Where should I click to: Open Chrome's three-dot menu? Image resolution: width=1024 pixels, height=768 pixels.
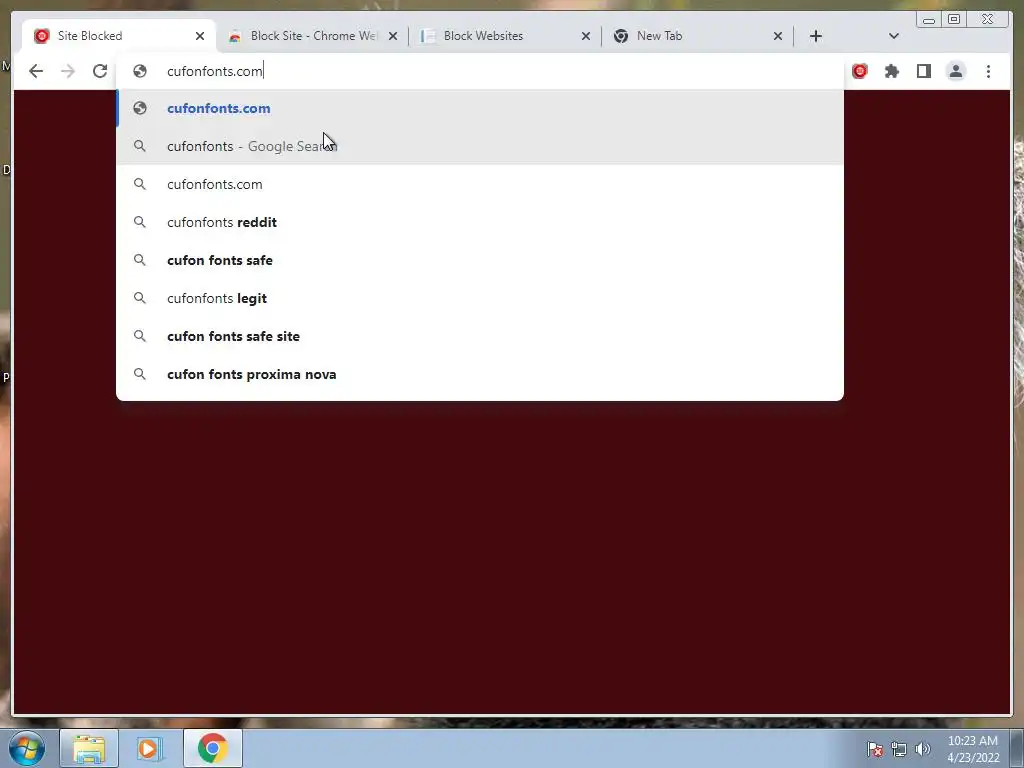(x=988, y=71)
